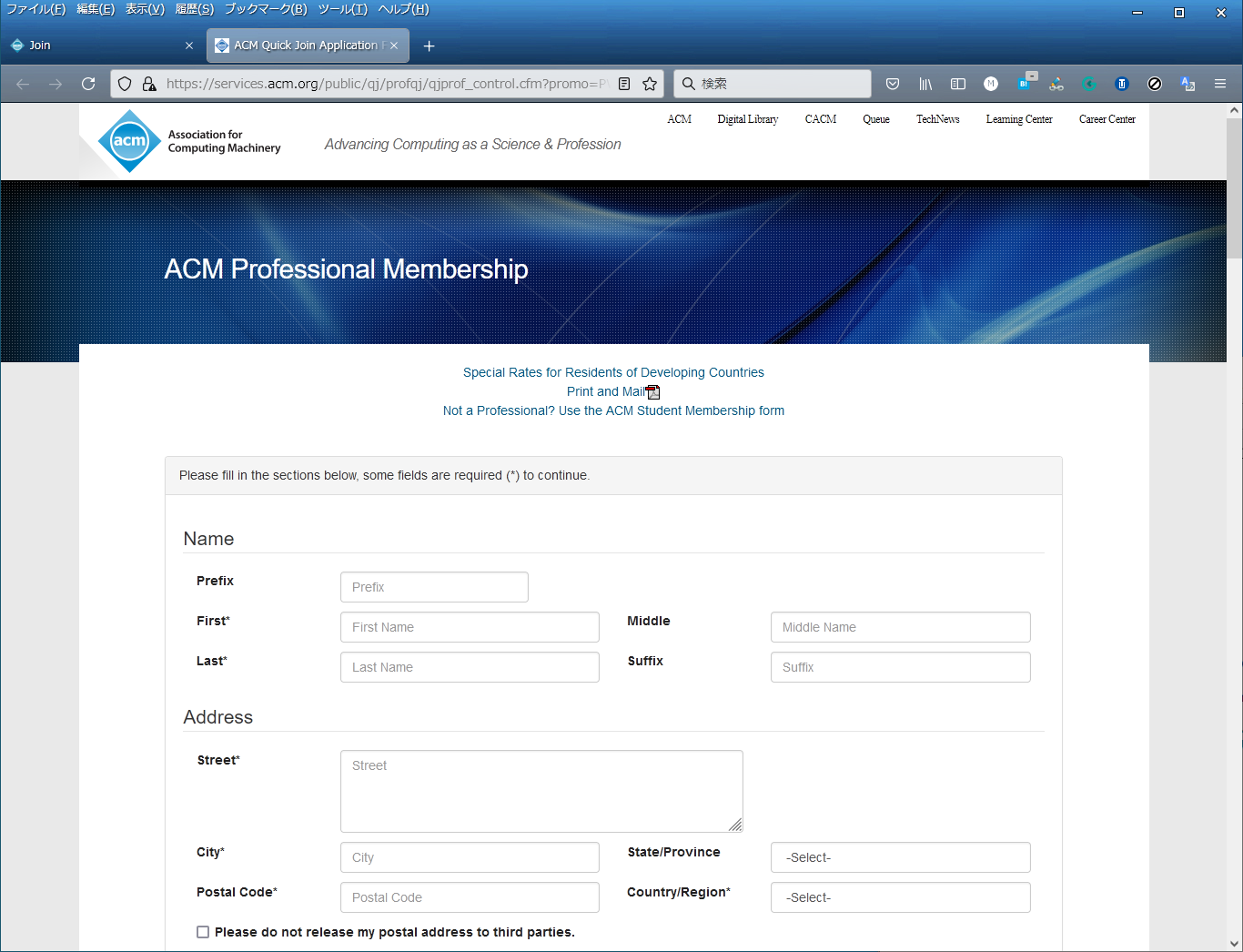Click the page scrollbar down arrow
The height and width of the screenshot is (952, 1243).
pyautogui.click(x=1234, y=944)
